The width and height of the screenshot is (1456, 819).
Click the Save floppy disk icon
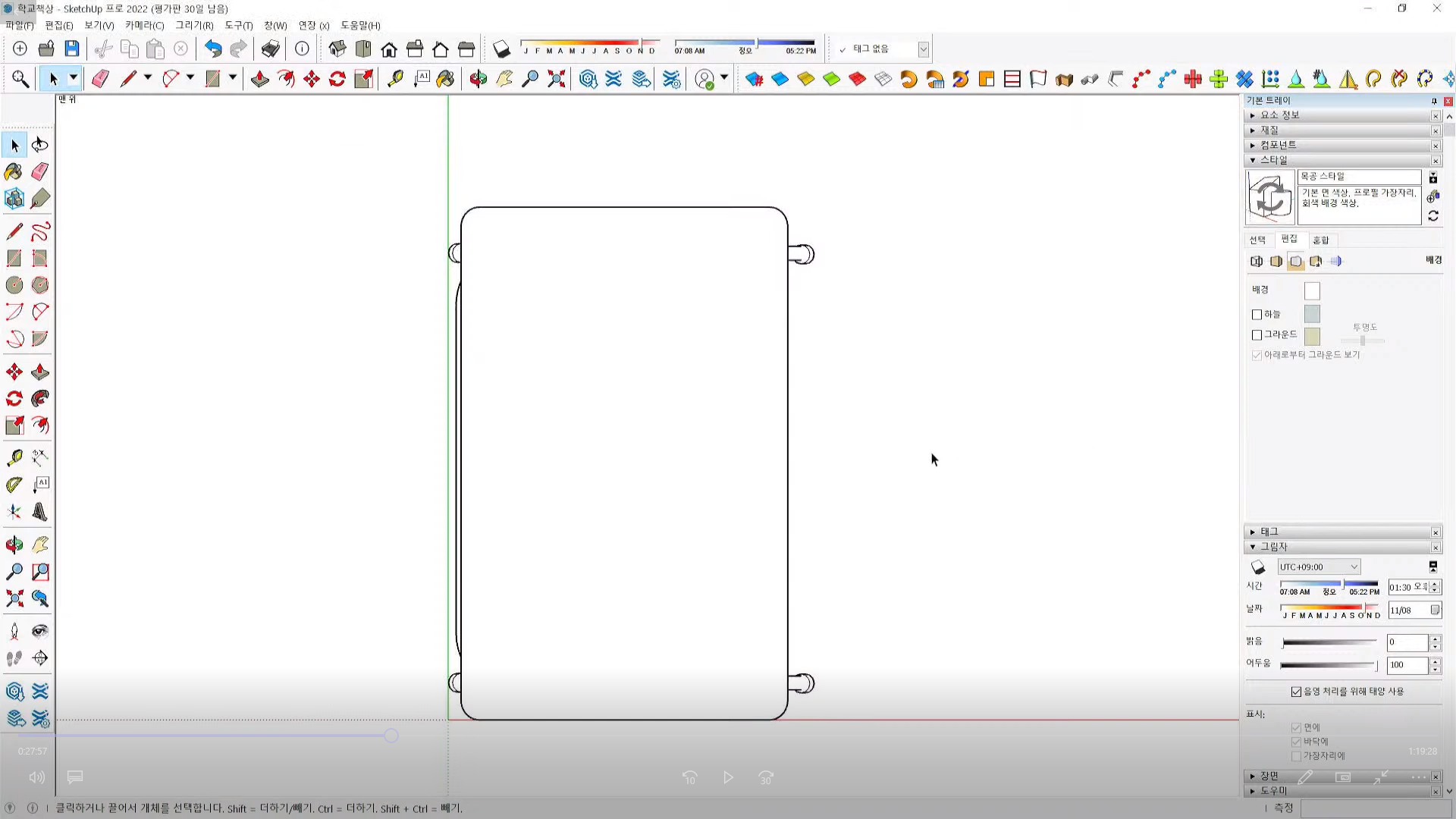click(x=72, y=49)
